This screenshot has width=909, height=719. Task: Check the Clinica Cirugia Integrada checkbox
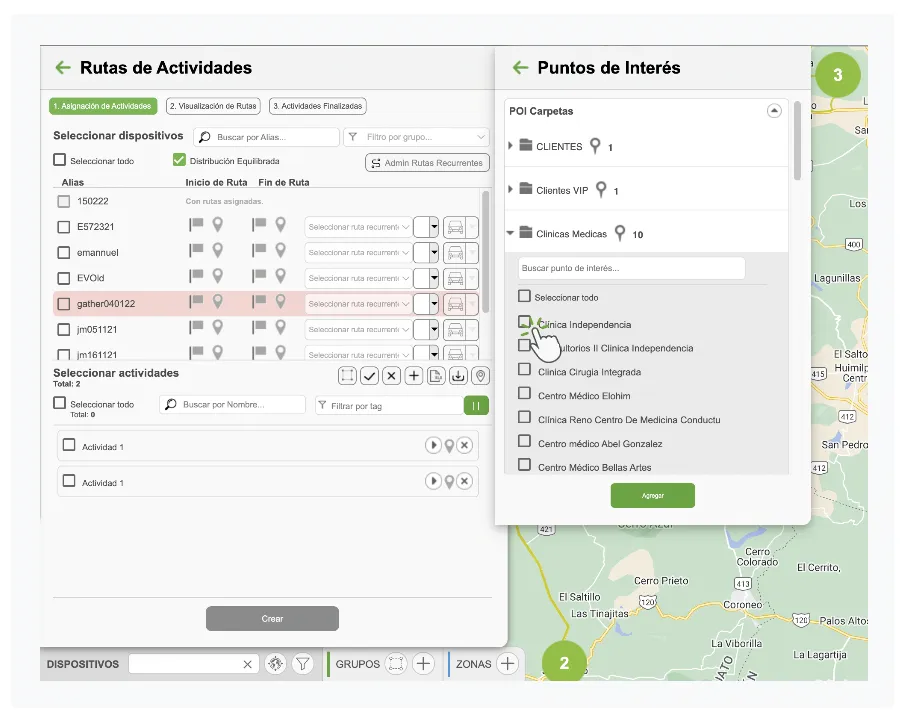[x=524, y=369]
